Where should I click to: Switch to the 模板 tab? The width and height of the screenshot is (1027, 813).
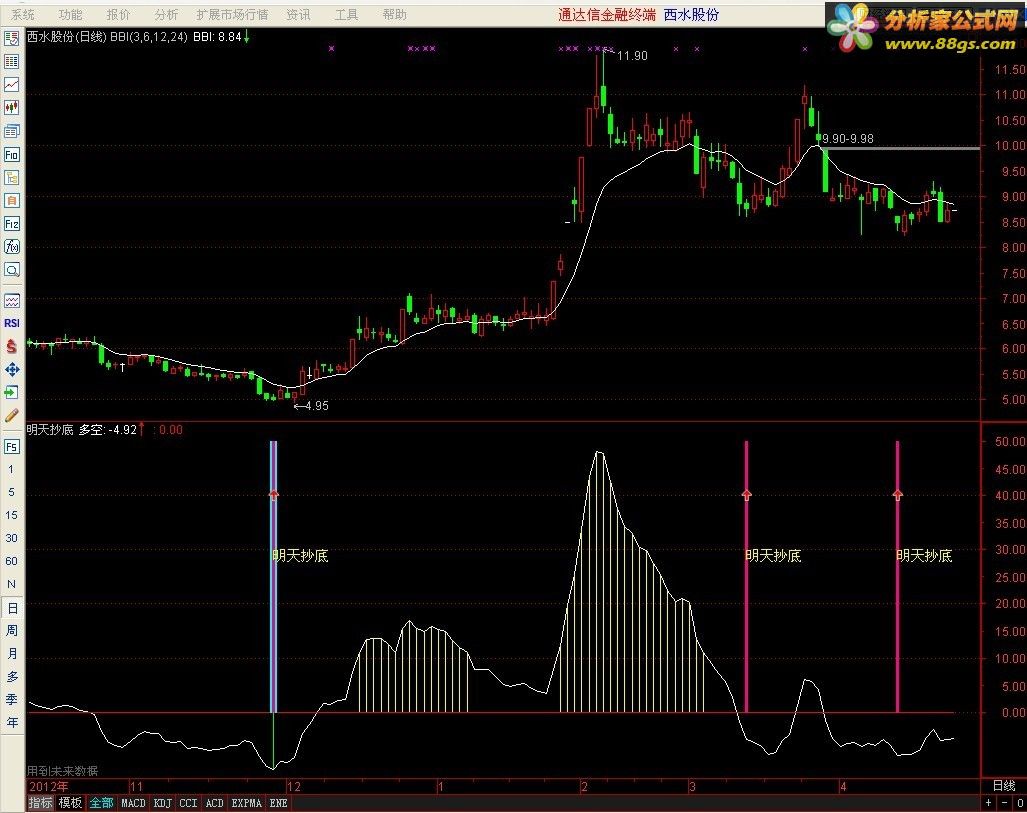70,803
